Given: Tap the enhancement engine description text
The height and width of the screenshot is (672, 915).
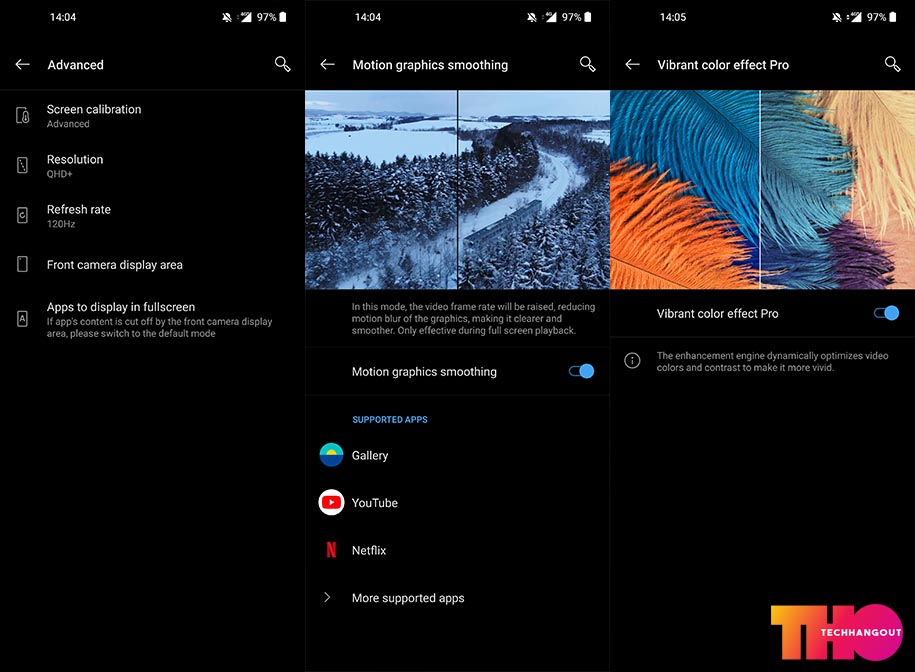Looking at the screenshot, I should coord(772,361).
